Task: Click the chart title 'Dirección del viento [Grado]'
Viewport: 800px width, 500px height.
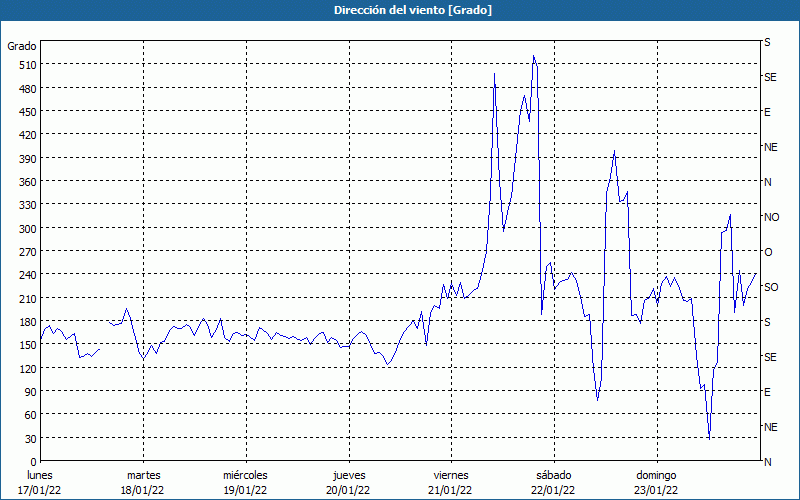Action: 413,10
